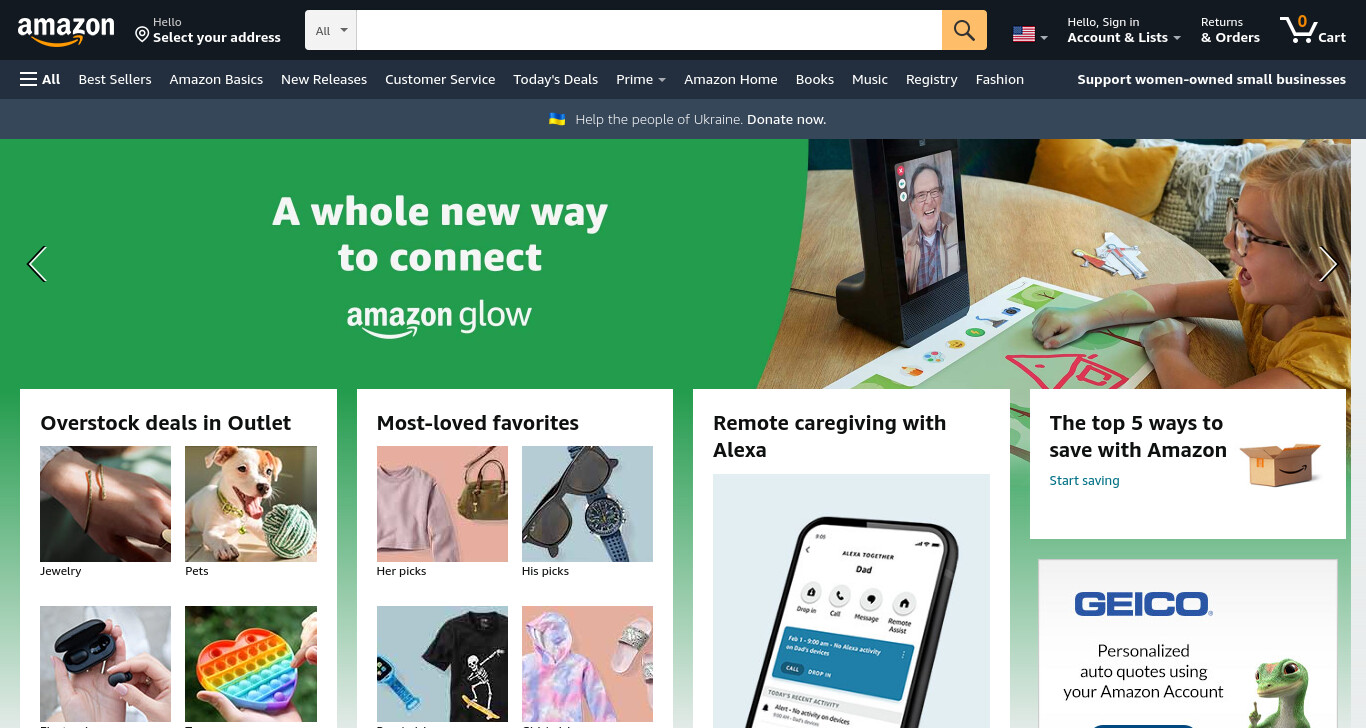Click the location pin to select address

point(142,35)
